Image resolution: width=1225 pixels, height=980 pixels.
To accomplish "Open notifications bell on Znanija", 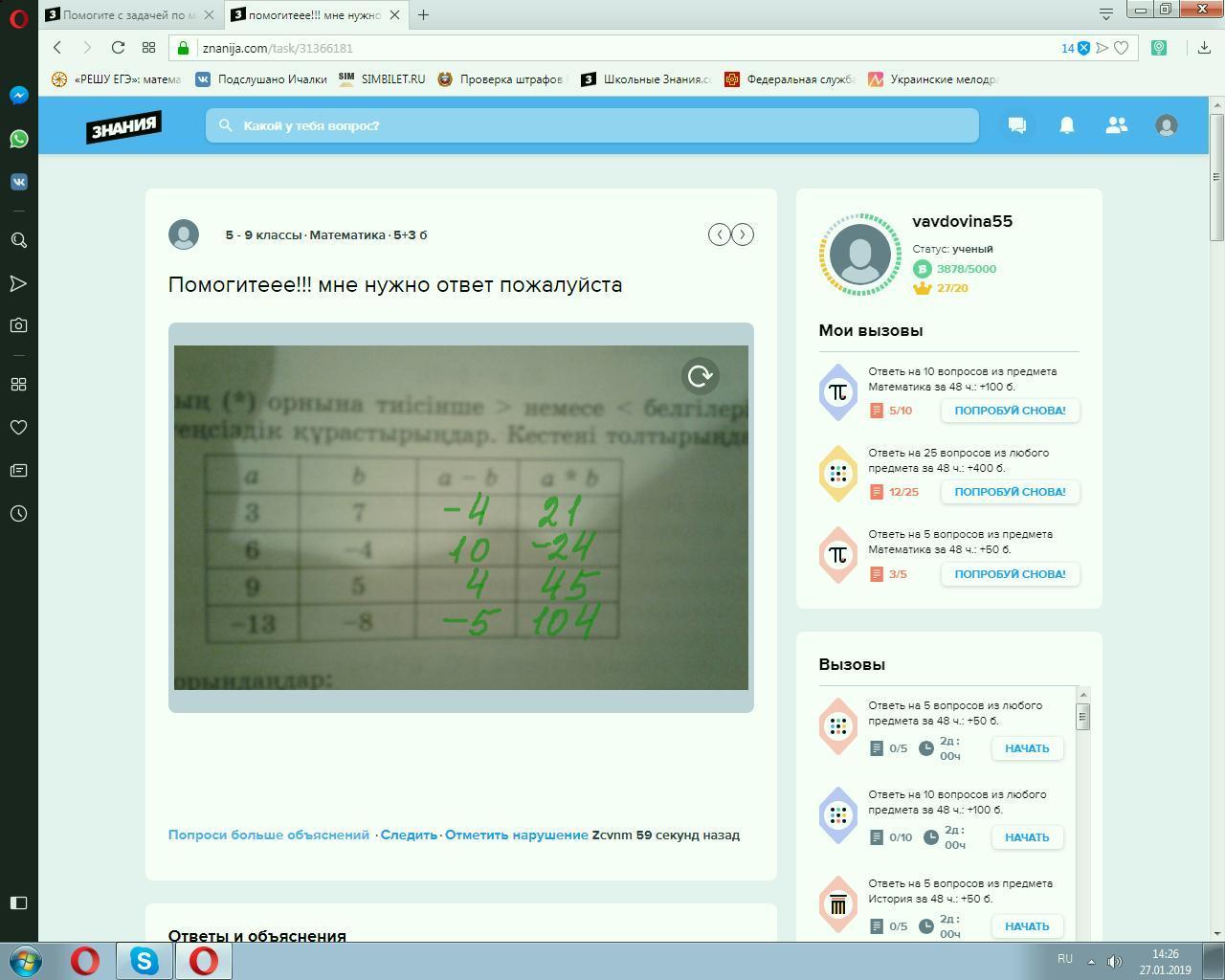I will 1066,125.
